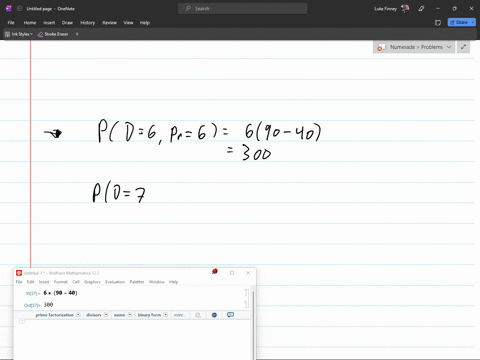Open the Share button dropdown arrow

(473, 22)
